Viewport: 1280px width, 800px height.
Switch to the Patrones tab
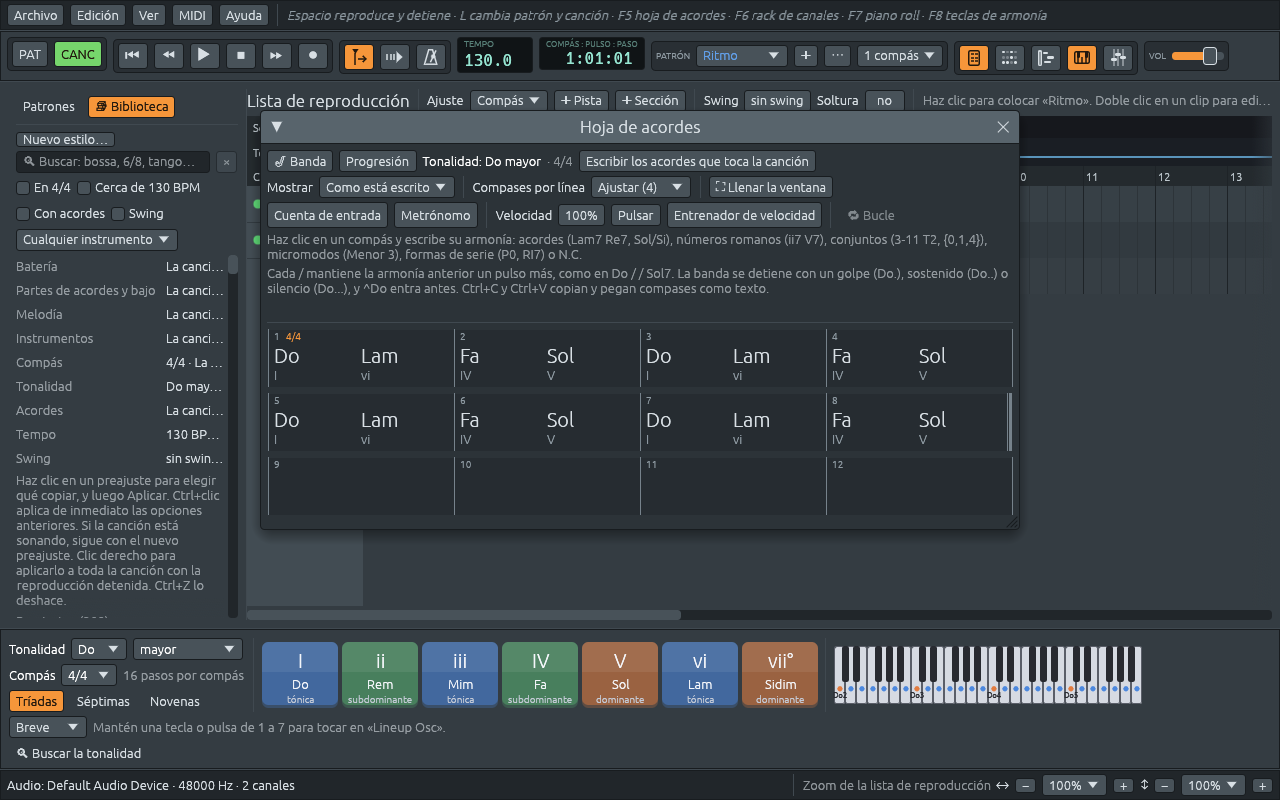pos(49,107)
